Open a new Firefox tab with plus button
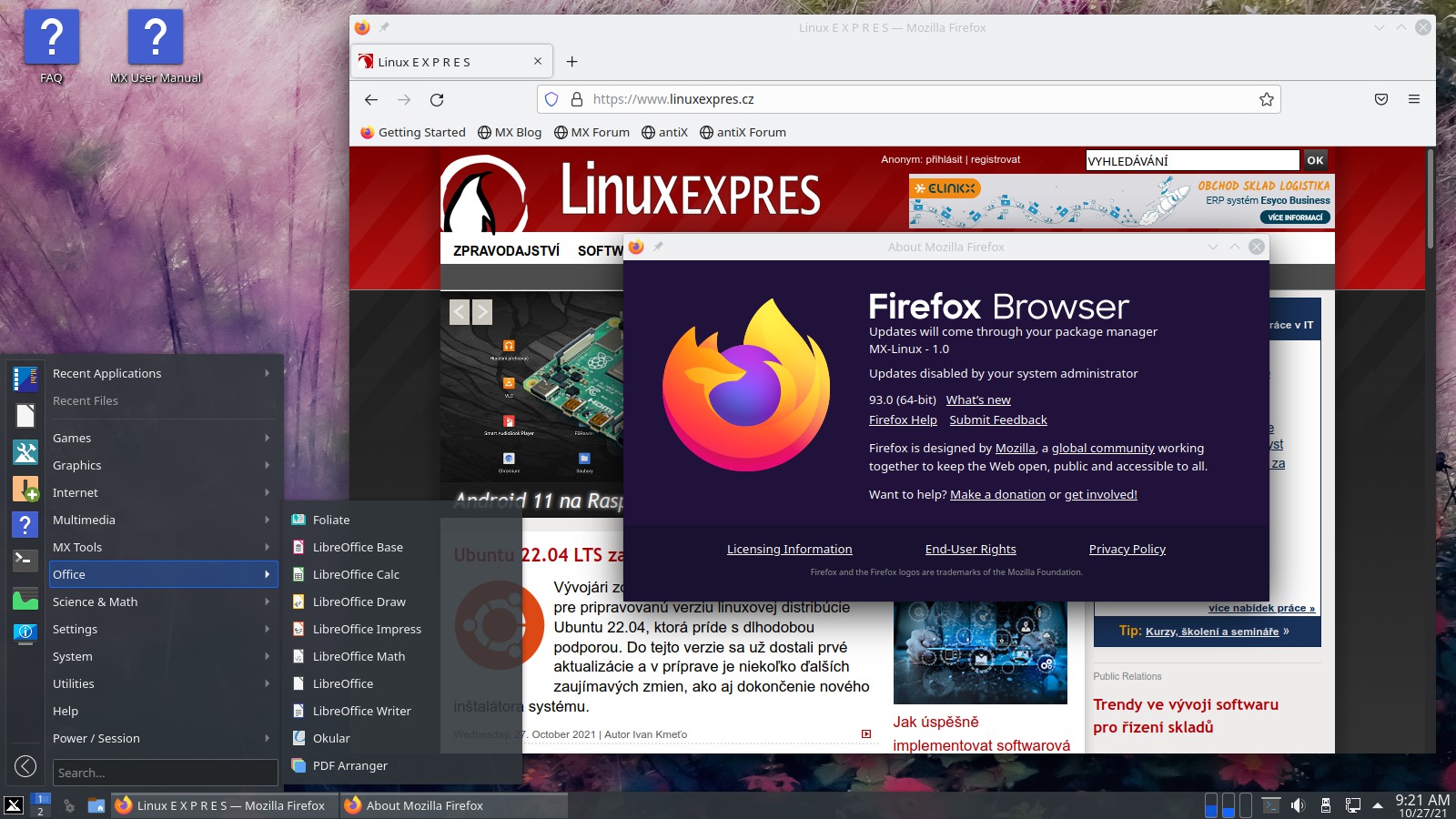 pos(571,62)
